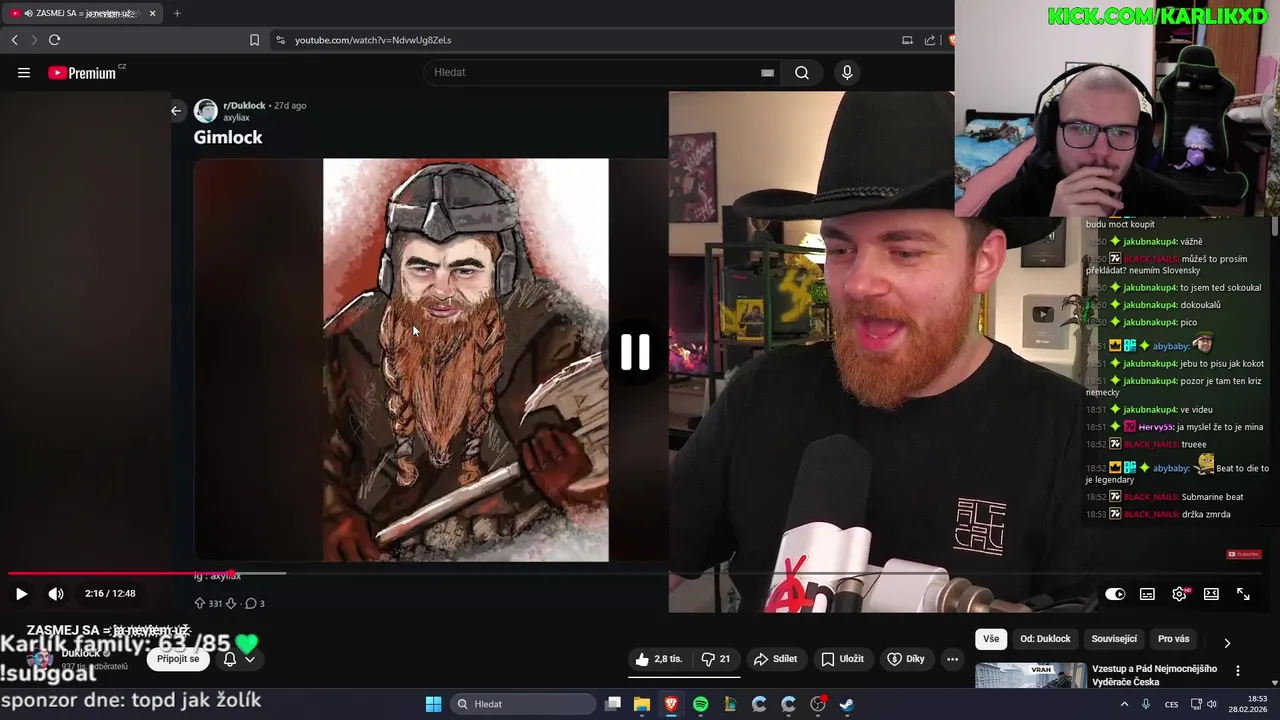Show more filter chips with right arrow

pyautogui.click(x=1227, y=643)
